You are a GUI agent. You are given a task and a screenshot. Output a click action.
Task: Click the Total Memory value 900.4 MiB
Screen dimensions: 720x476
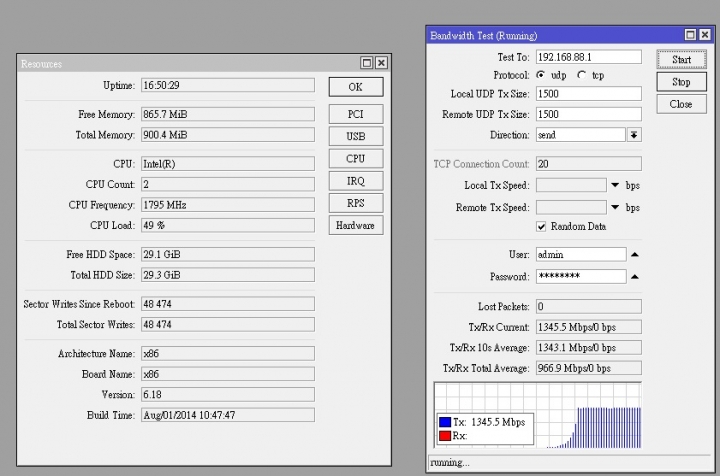pos(228,135)
